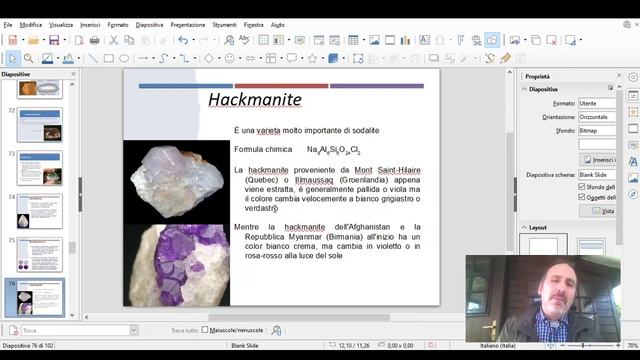This screenshot has height=360, width=640.
Task: Close the Diapositive slide panel
Action: [x=73, y=74]
